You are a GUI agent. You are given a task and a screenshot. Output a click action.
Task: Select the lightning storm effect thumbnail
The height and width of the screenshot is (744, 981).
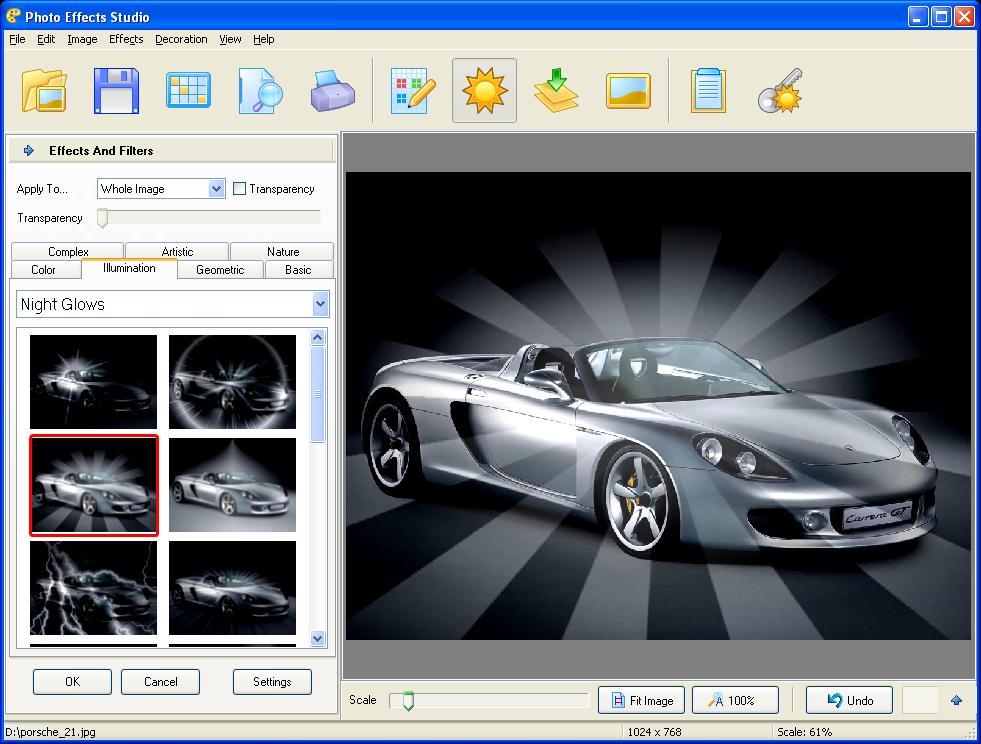[x=93, y=588]
